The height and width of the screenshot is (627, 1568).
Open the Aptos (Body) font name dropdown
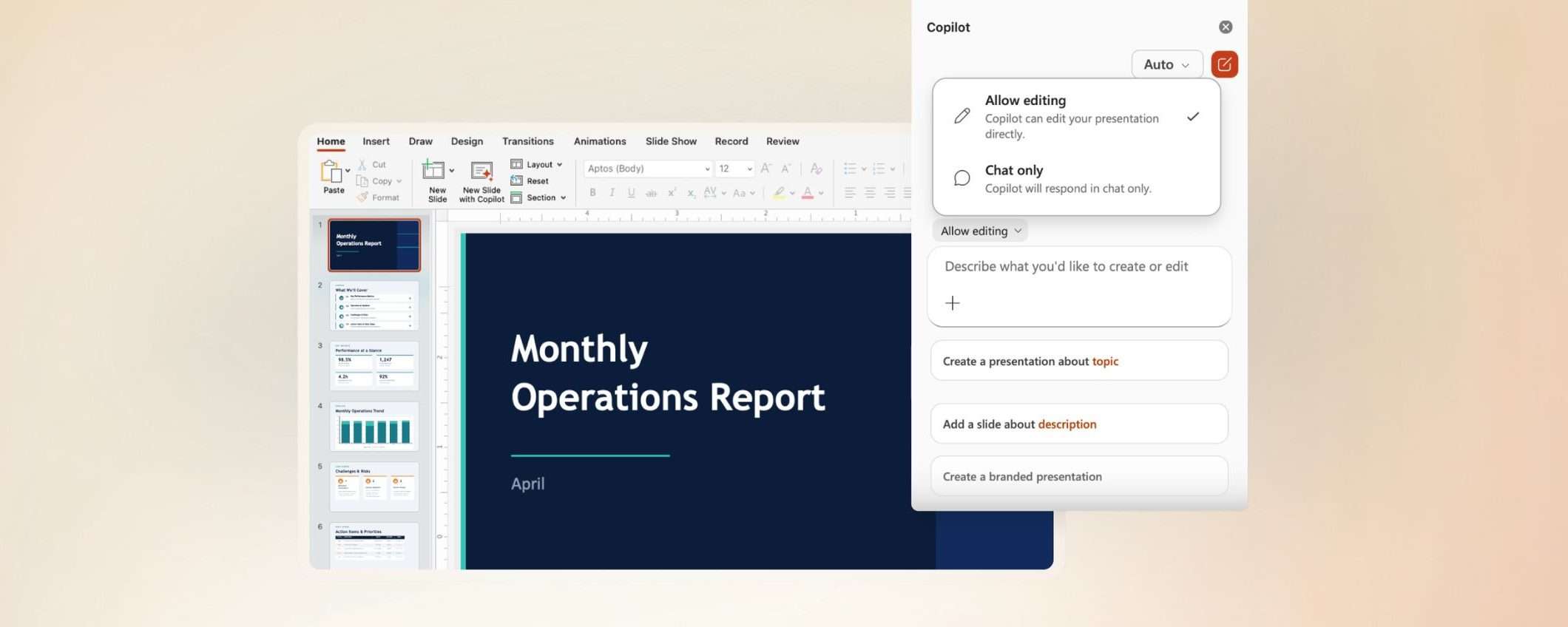647,169
